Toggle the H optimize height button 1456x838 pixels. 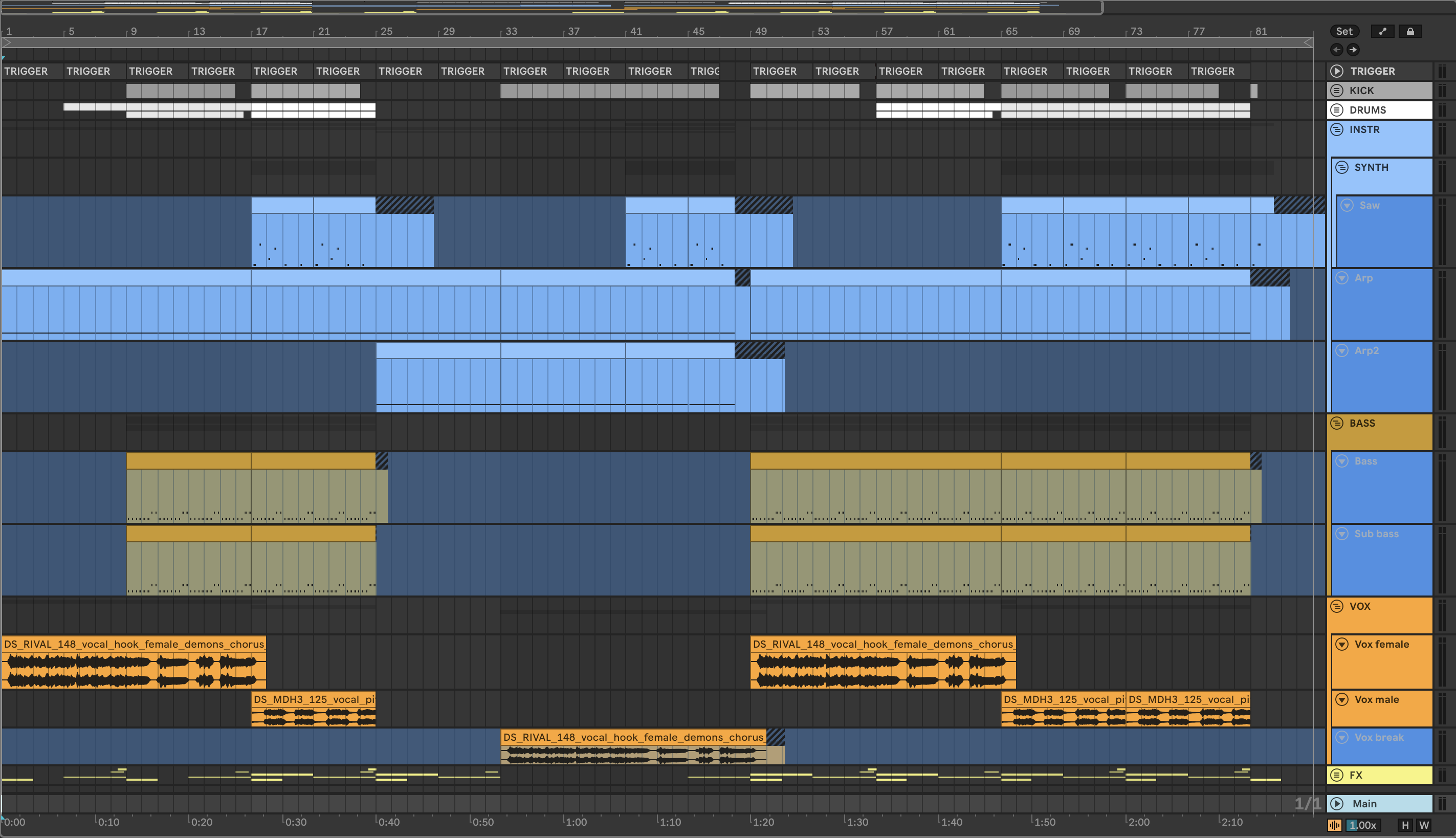(1405, 825)
